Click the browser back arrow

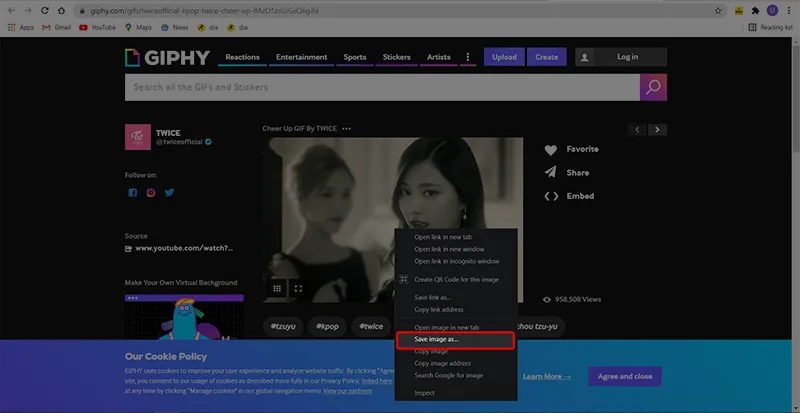(12, 11)
